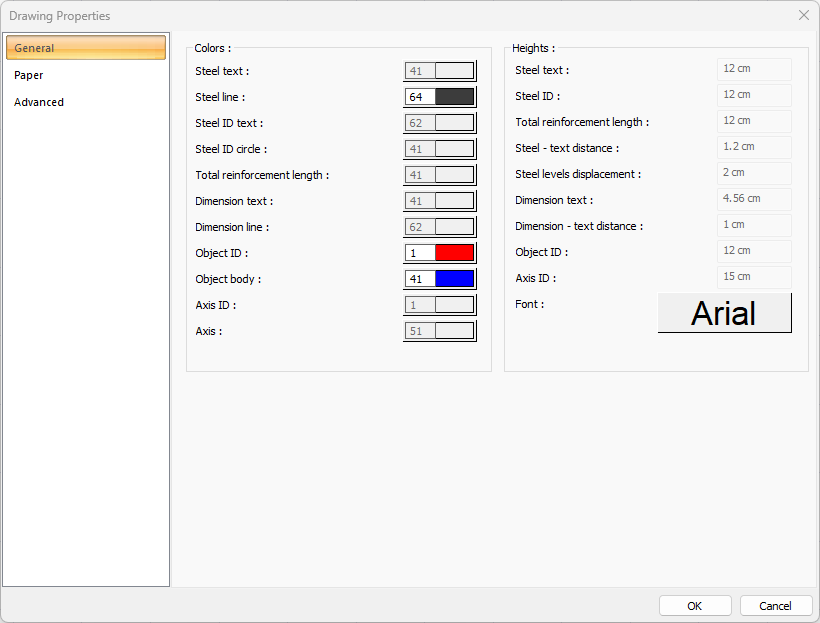Close the Drawing Properties dialog
The width and height of the screenshot is (820, 623).
[803, 15]
